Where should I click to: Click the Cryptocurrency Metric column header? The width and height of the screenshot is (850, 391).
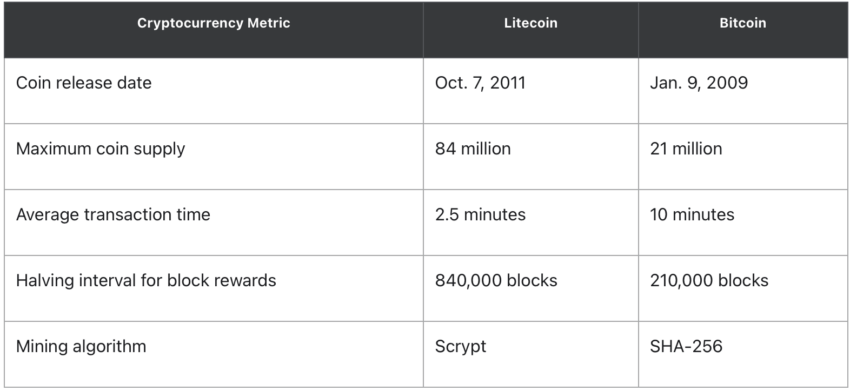214,23
